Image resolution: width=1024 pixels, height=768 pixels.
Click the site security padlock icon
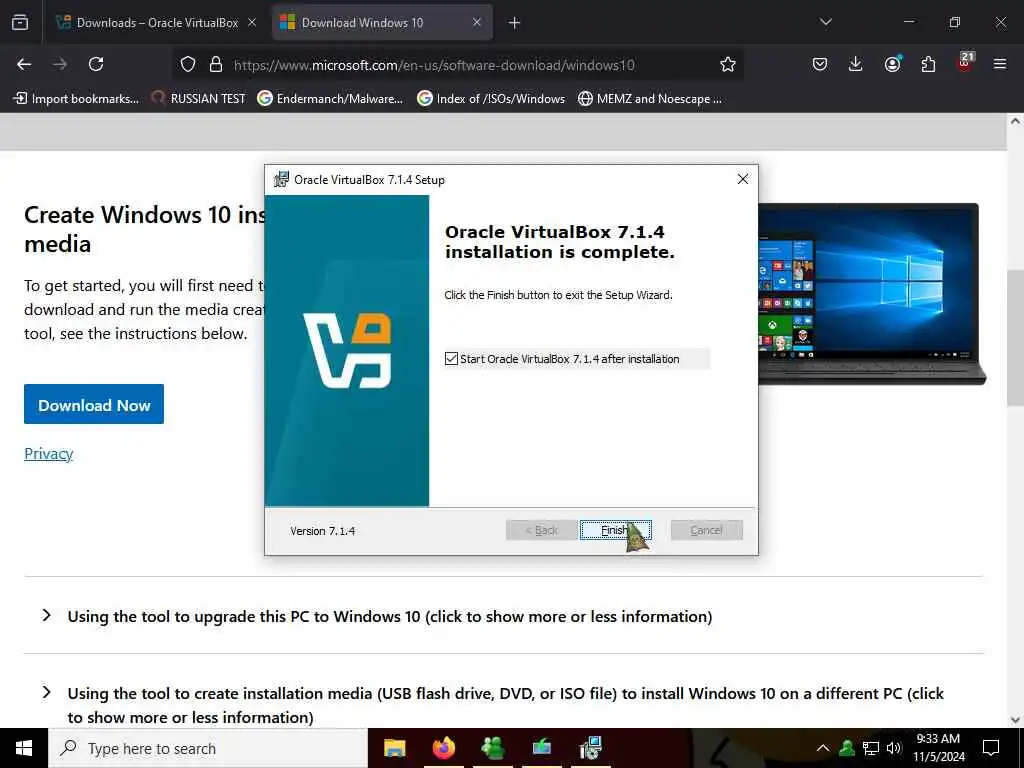(216, 64)
